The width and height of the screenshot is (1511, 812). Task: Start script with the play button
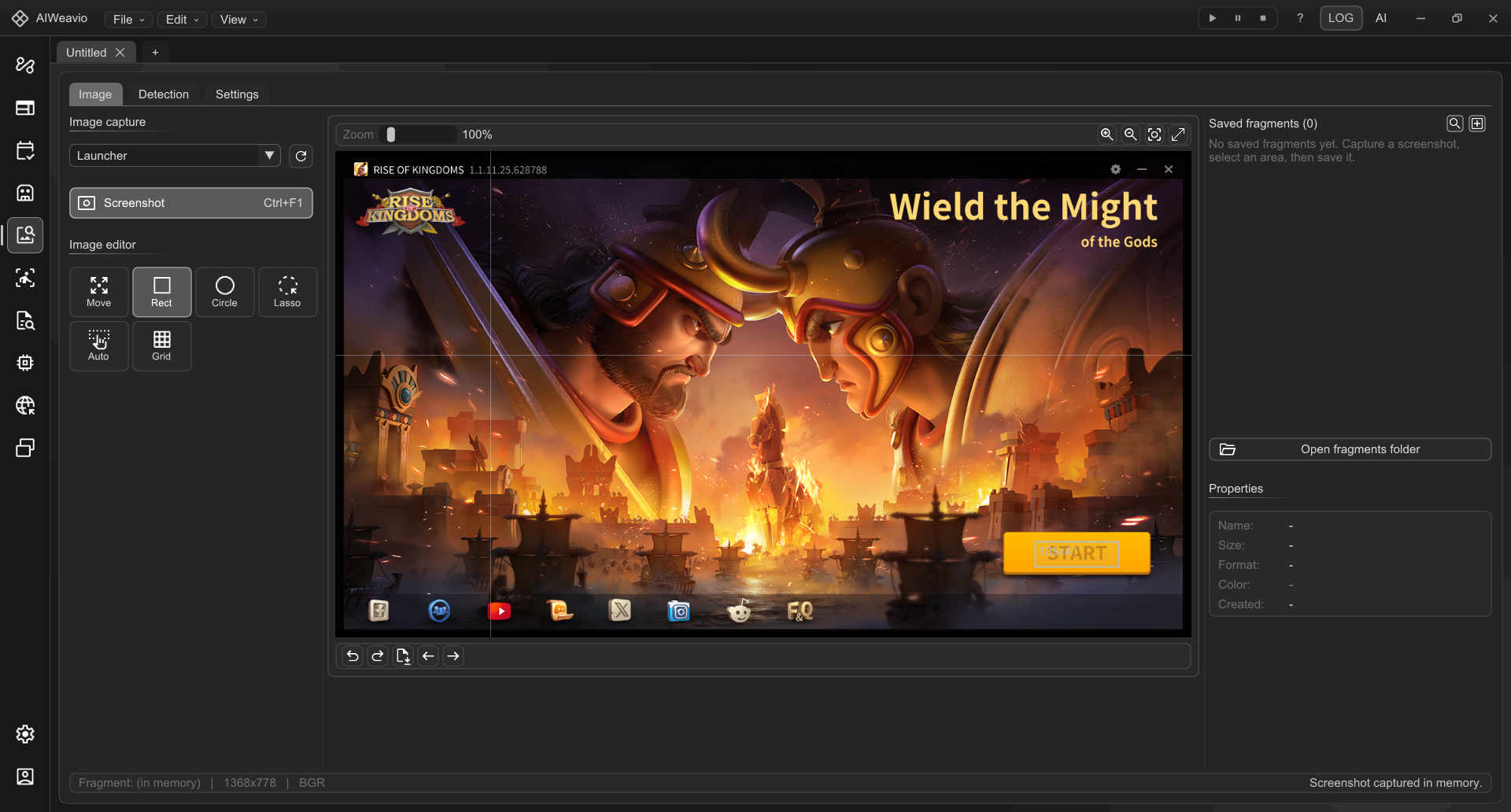tap(1213, 18)
